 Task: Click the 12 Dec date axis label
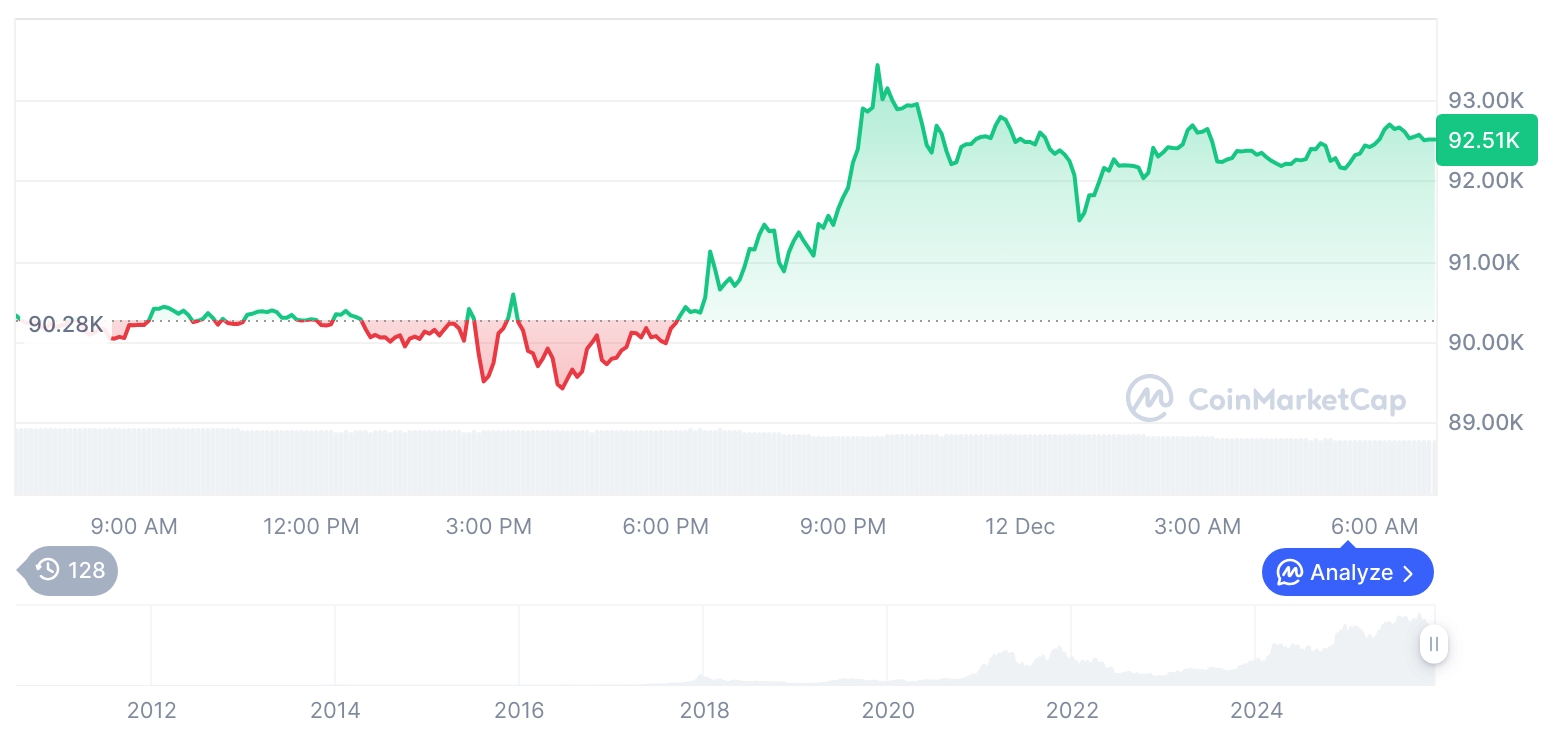[1020, 527]
